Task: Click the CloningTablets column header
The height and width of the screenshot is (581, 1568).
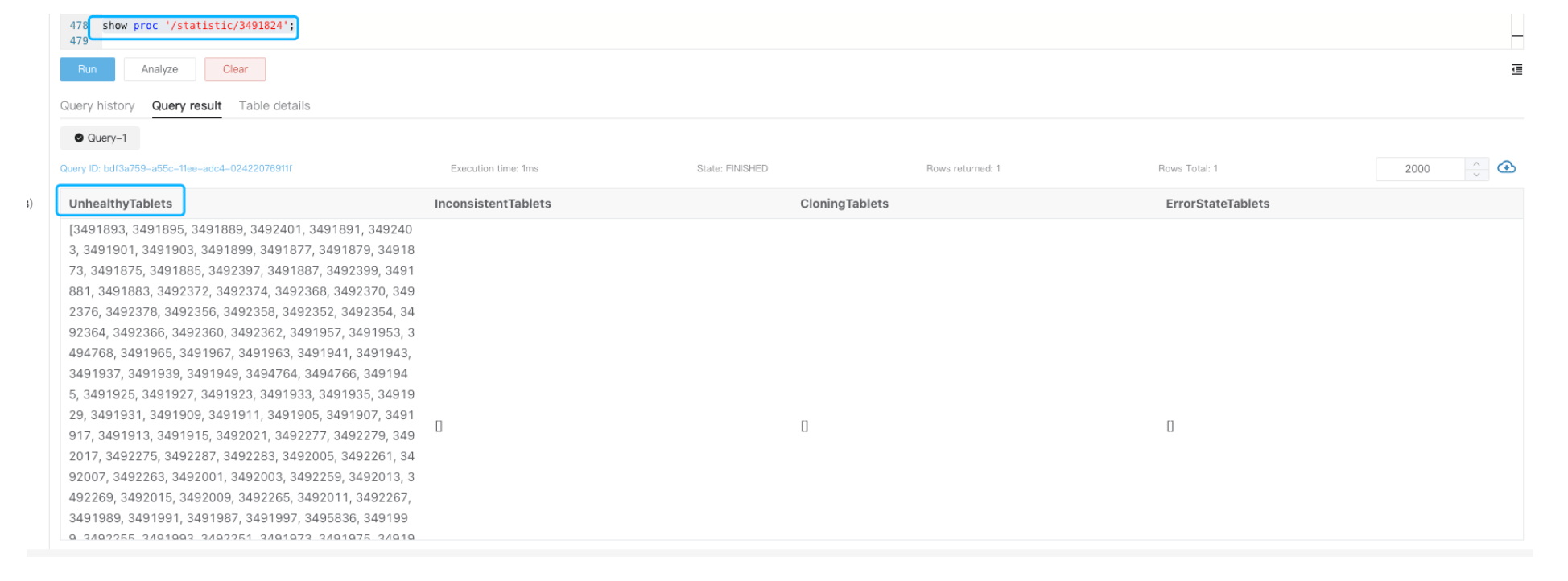Action: [844, 204]
